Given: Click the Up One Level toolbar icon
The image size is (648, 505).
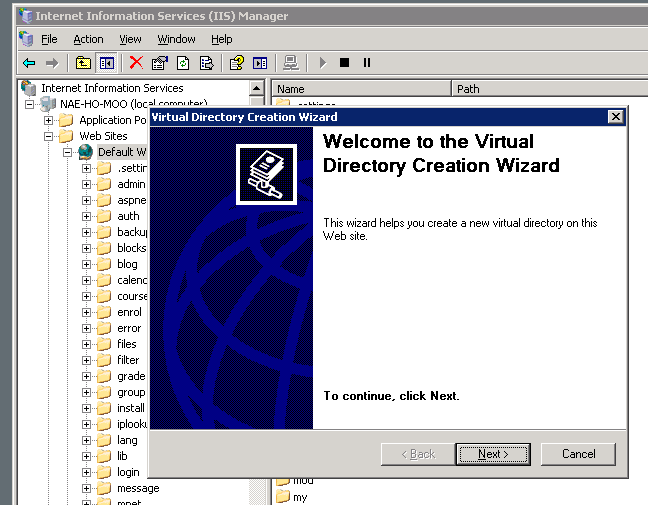Looking at the screenshot, I should [x=83, y=63].
